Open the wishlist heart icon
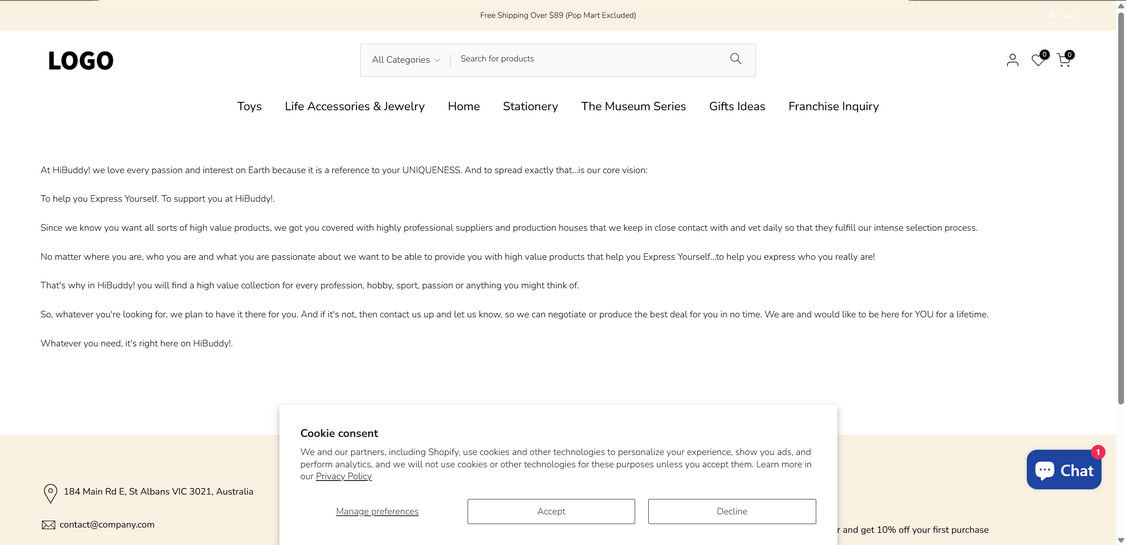The height and width of the screenshot is (545, 1126). point(1038,60)
